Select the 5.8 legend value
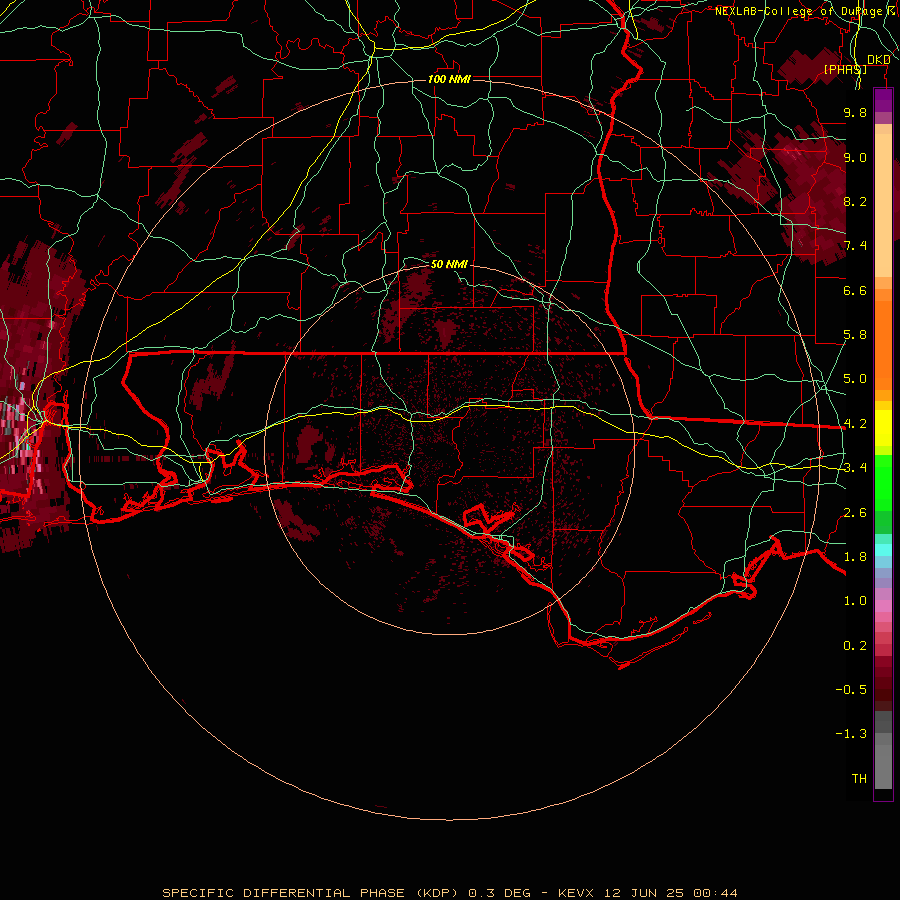 point(855,335)
